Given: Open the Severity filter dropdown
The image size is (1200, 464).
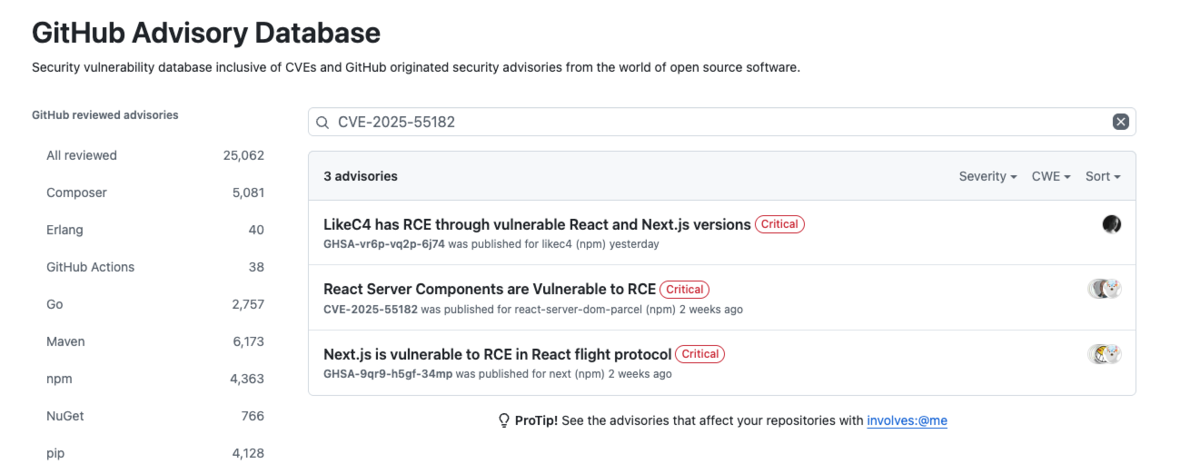Looking at the screenshot, I should pyautogui.click(x=988, y=176).
